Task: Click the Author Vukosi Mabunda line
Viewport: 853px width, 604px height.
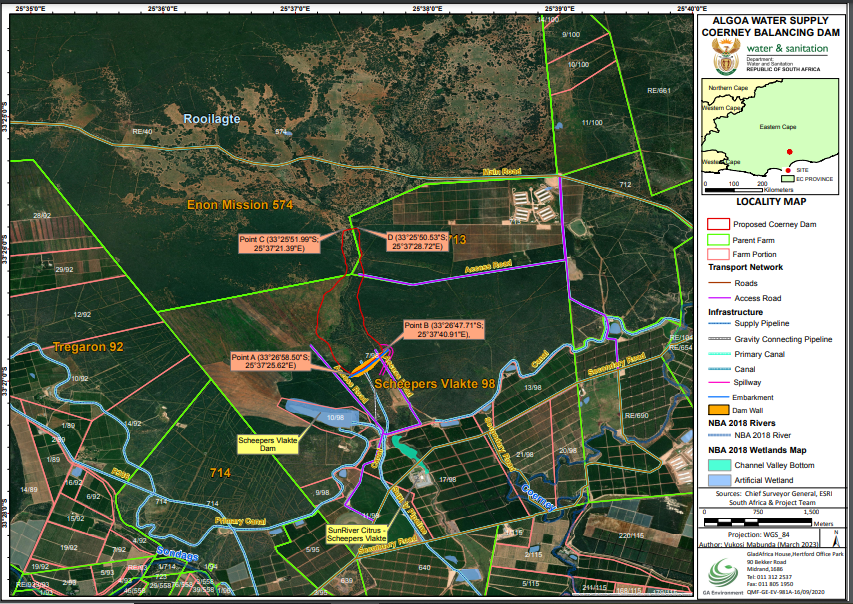Action: 759,544
